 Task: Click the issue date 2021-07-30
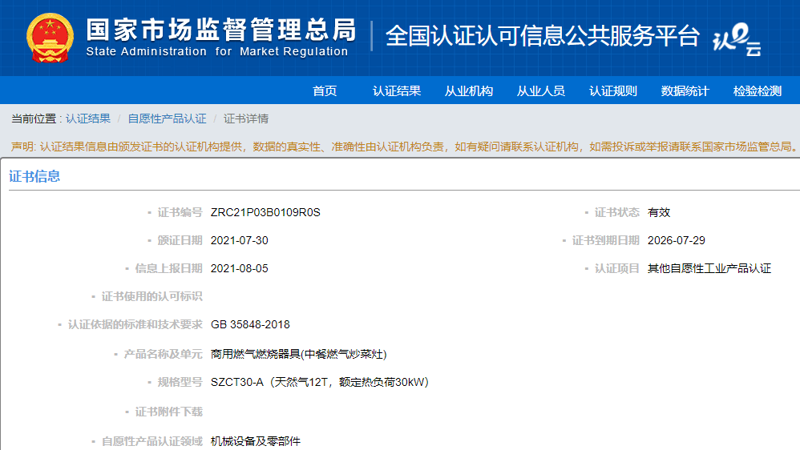(239, 240)
